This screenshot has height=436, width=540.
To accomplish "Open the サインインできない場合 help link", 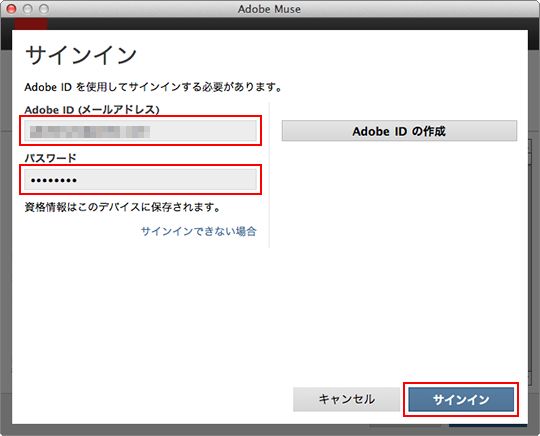I will tap(198, 231).
